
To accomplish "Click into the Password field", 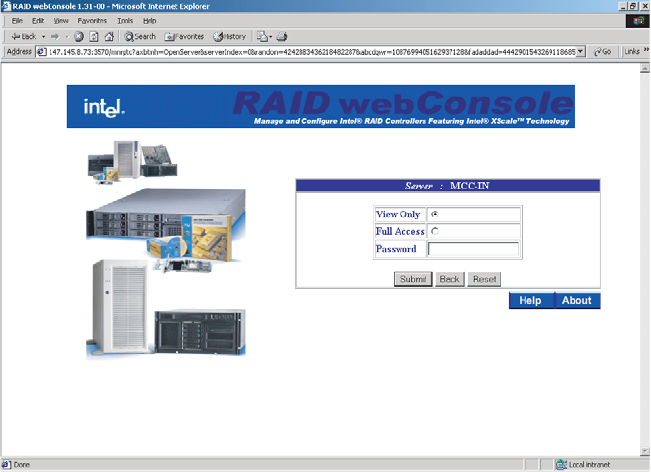I will 473,249.
